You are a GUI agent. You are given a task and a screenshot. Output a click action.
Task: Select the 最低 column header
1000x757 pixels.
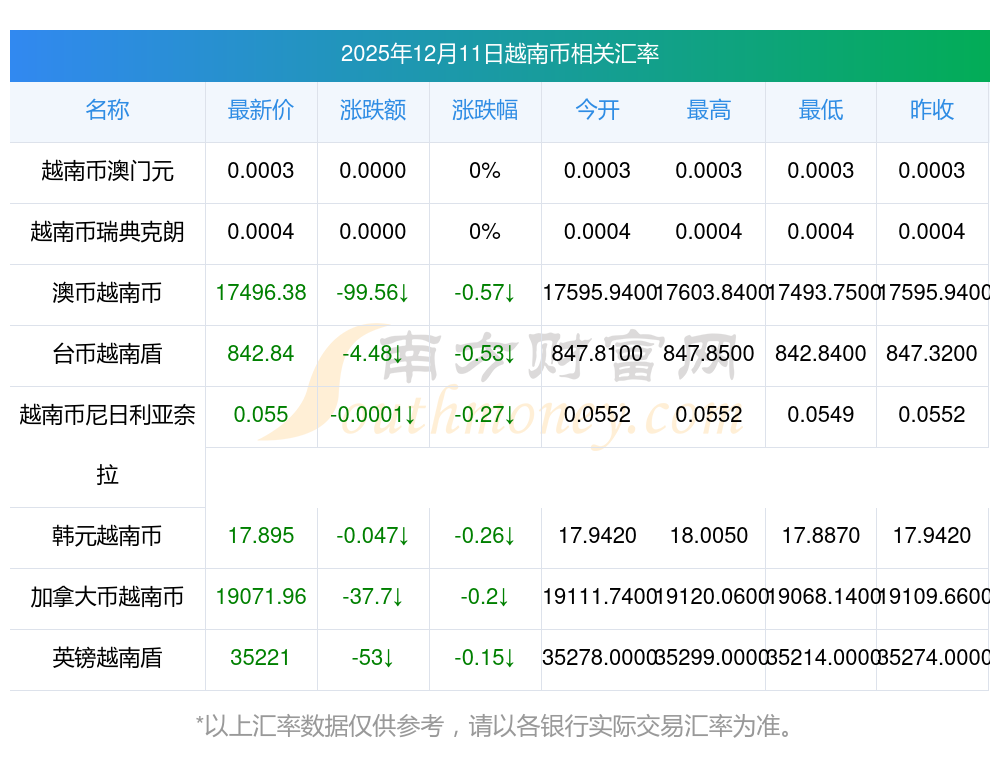821,110
